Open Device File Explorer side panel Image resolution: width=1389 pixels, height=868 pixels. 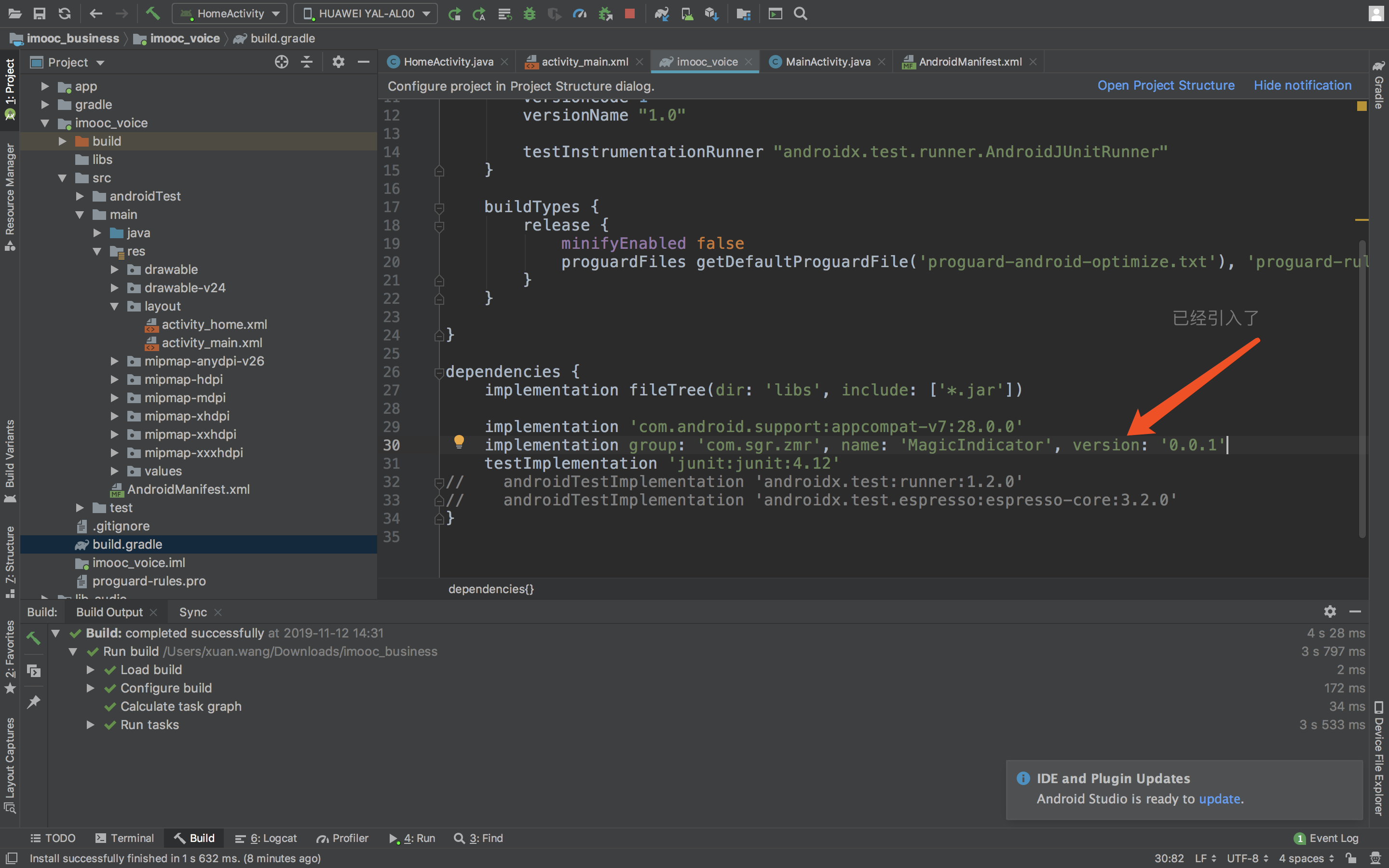1378,758
